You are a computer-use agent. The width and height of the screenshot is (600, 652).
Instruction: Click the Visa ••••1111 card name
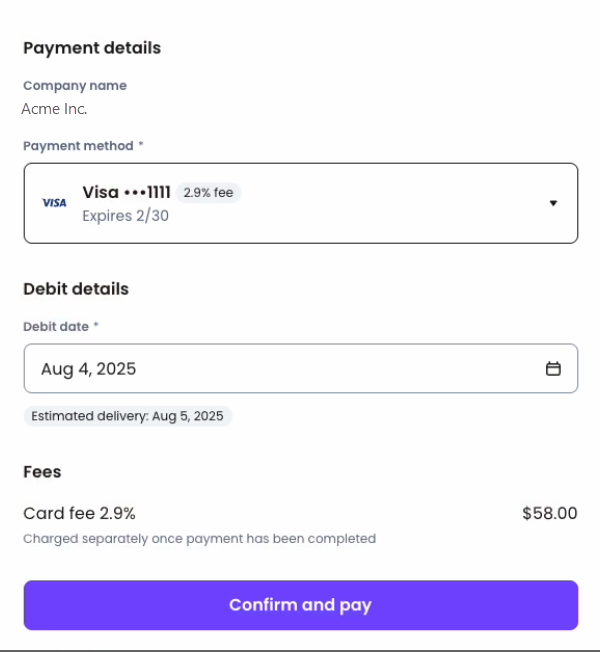[x=126, y=192]
